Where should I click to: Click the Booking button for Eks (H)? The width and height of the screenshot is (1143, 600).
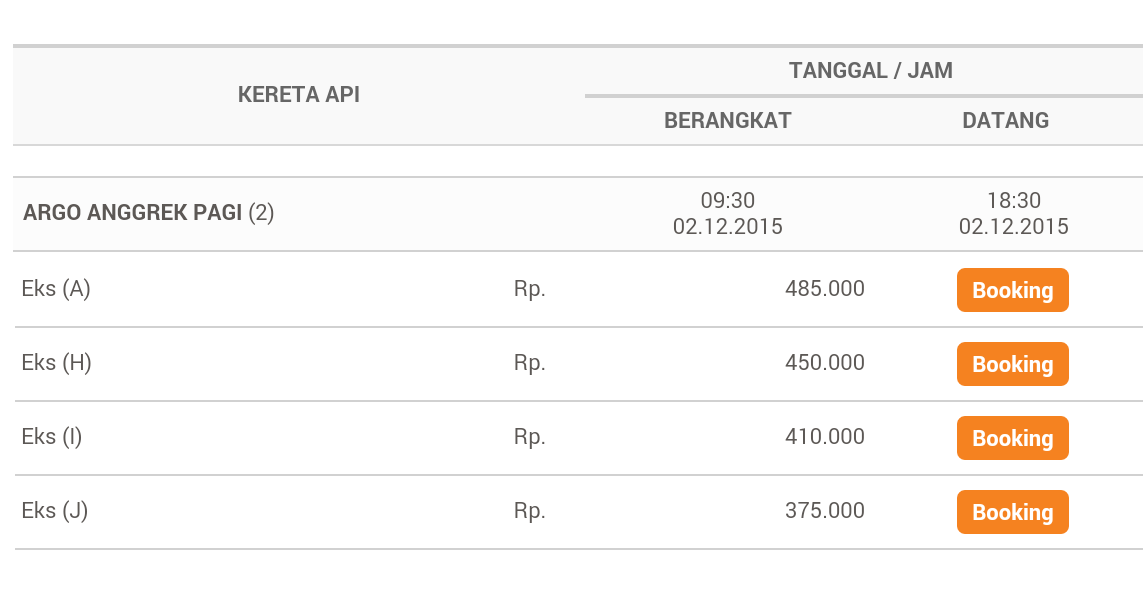click(1012, 364)
